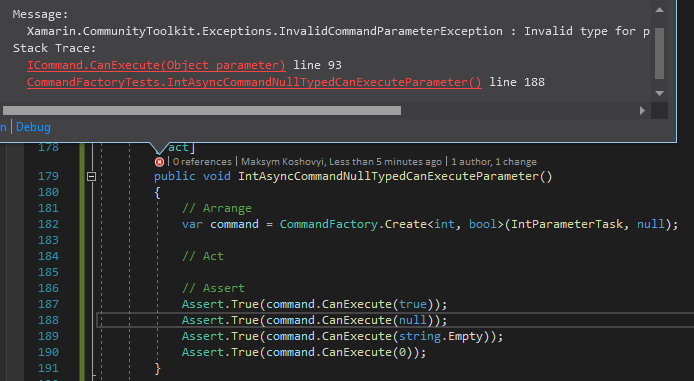Click line number 179 in gutter
This screenshot has height=381, width=694.
pyautogui.click(x=48, y=176)
